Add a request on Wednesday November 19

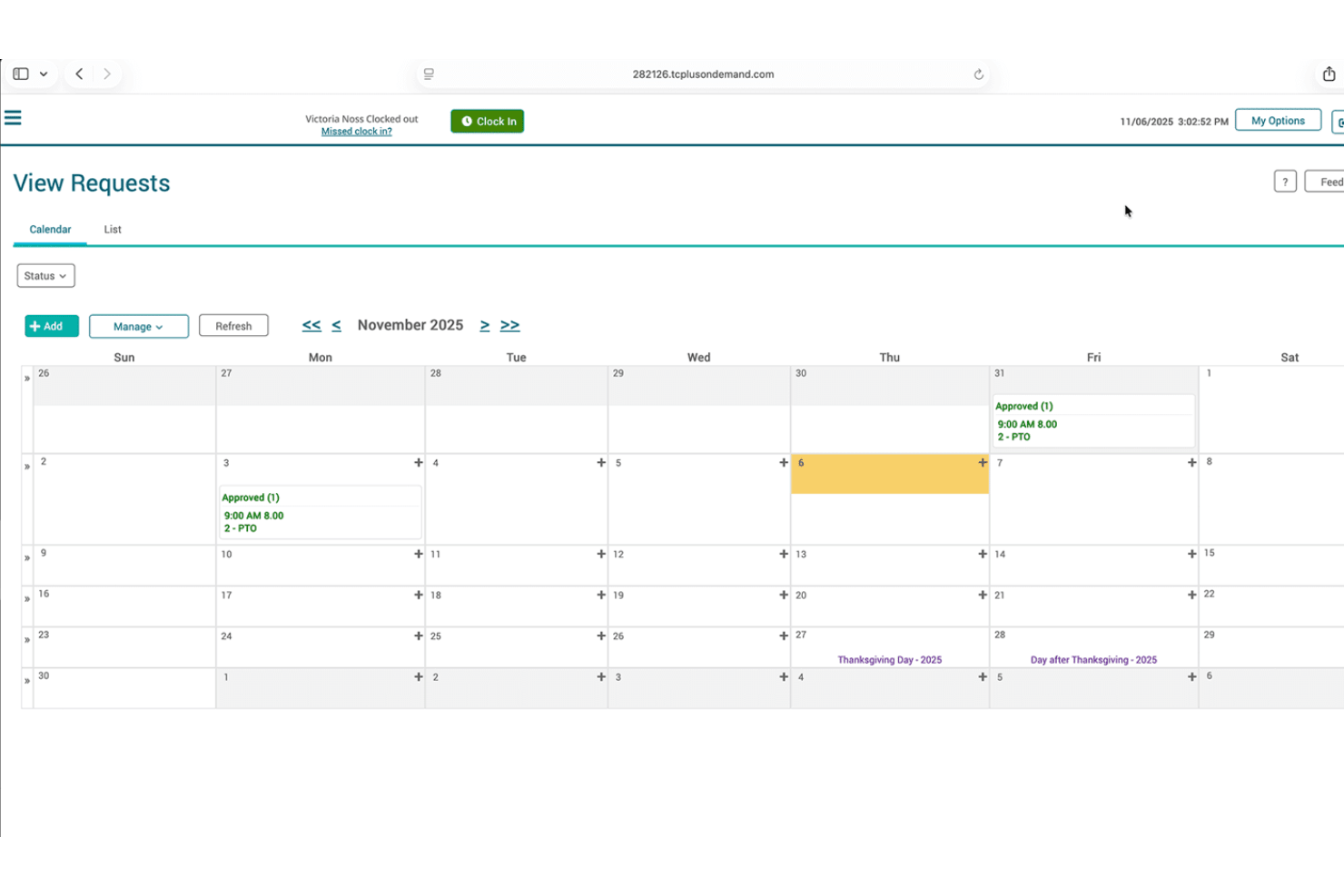tap(784, 596)
